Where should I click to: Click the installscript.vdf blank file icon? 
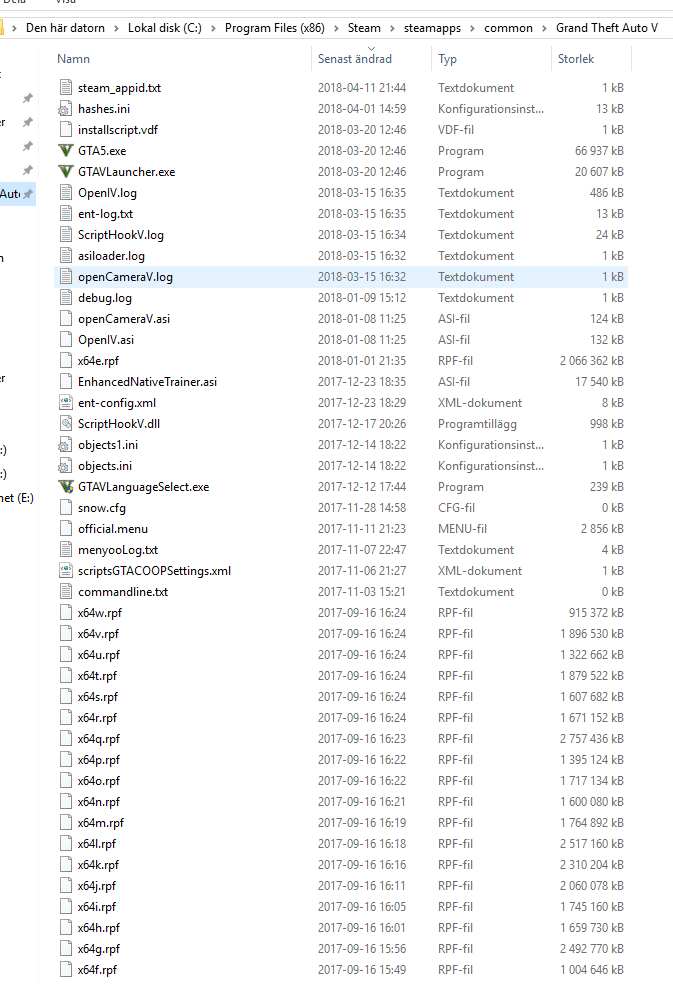(65, 130)
